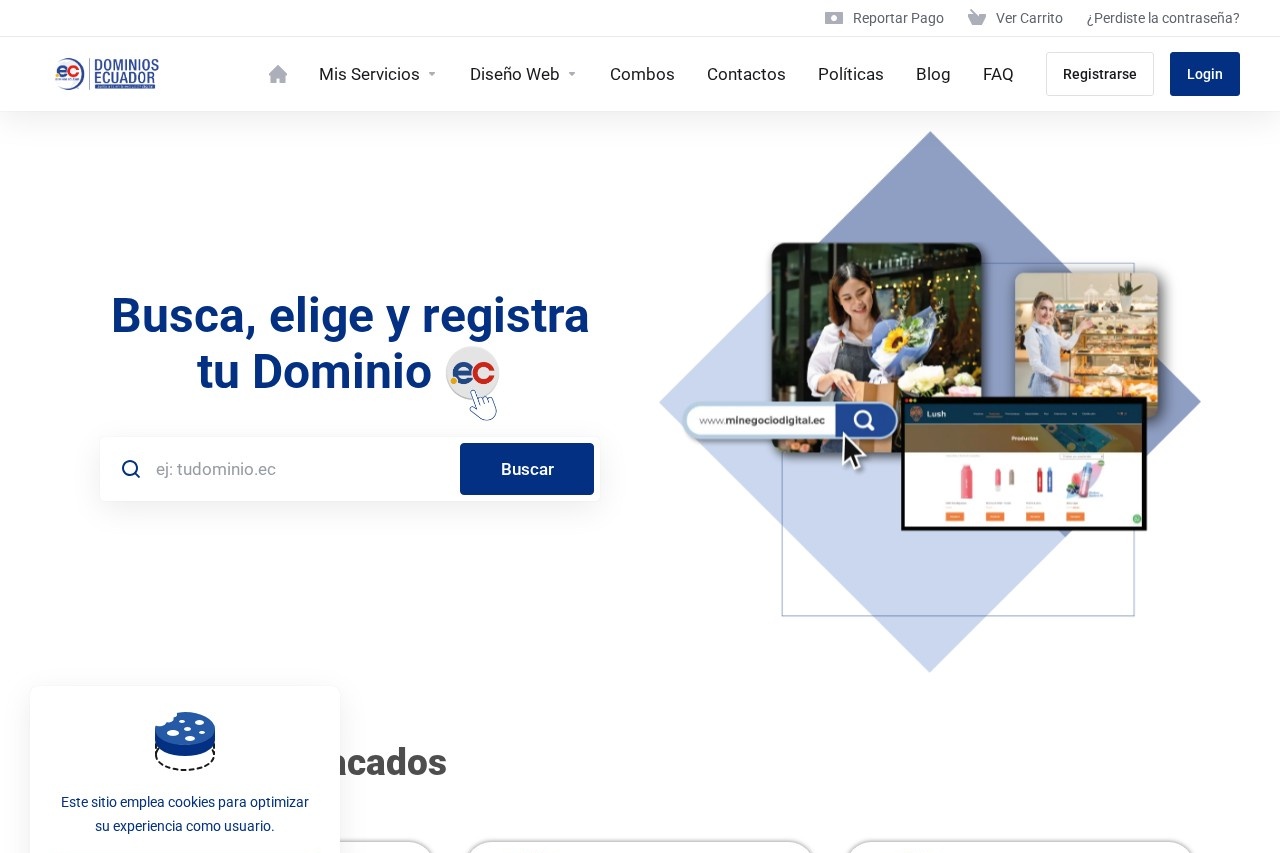Open the ¿Perdiste la contraseña? link
Screen dimensions: 1280x853
[1163, 18]
